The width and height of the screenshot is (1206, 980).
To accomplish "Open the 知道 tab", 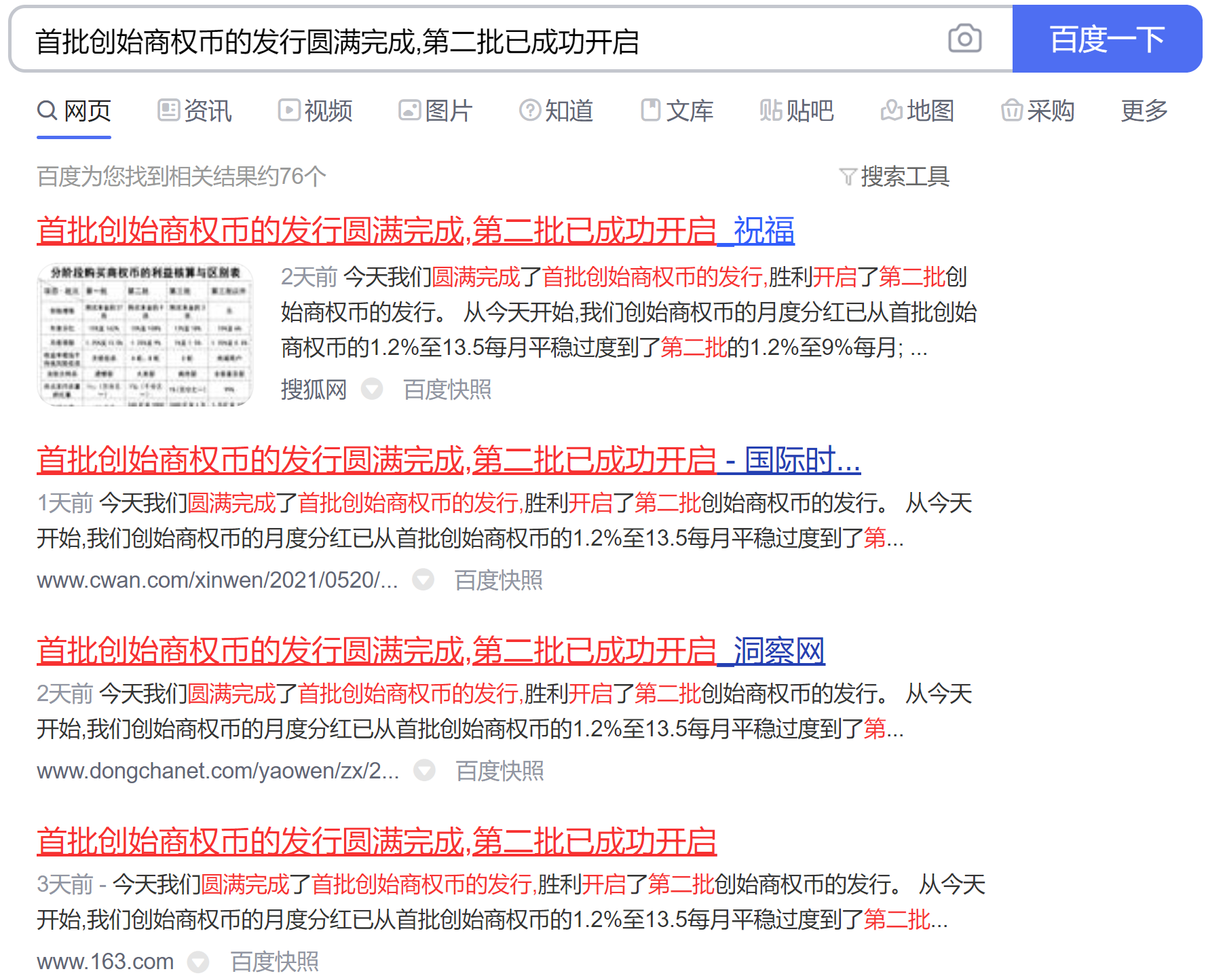I will tap(557, 111).
